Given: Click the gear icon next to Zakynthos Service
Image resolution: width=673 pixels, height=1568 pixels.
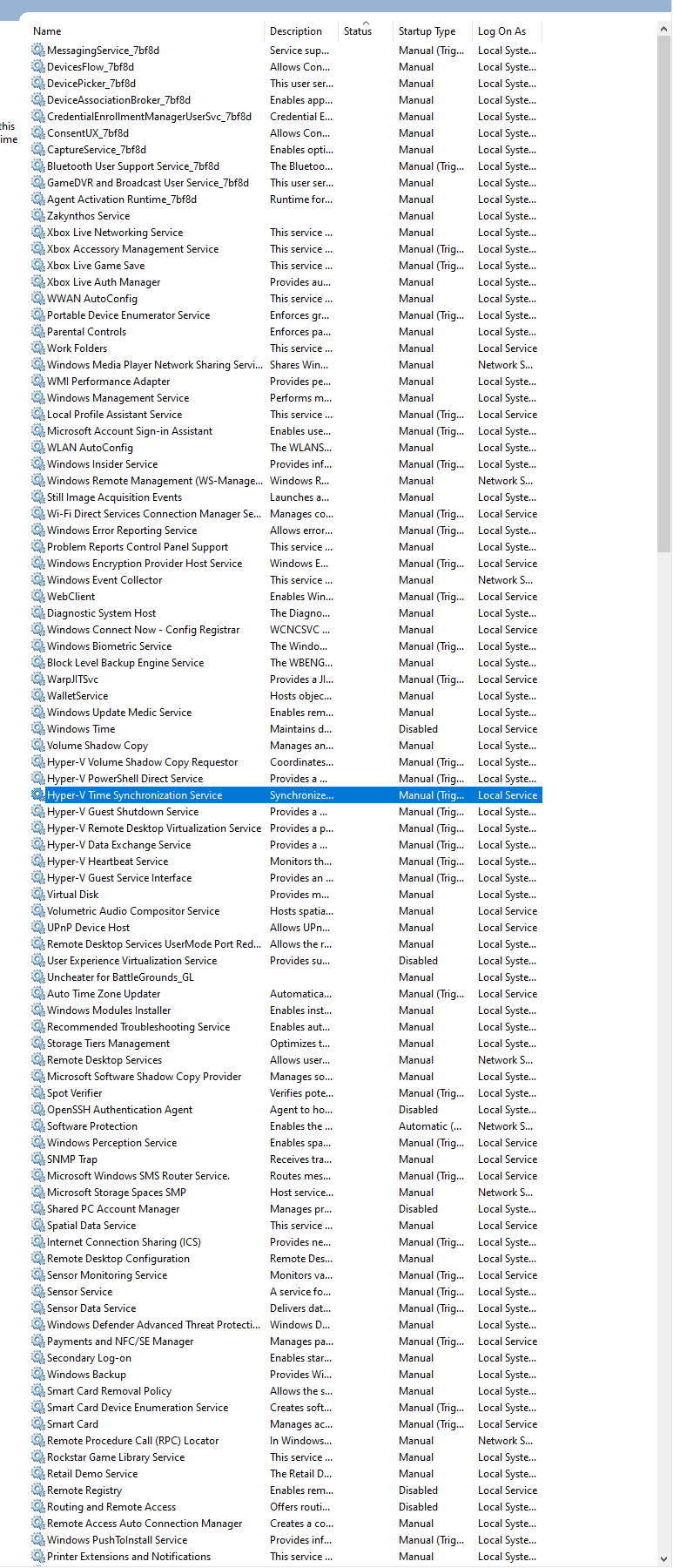Looking at the screenshot, I should 38,216.
